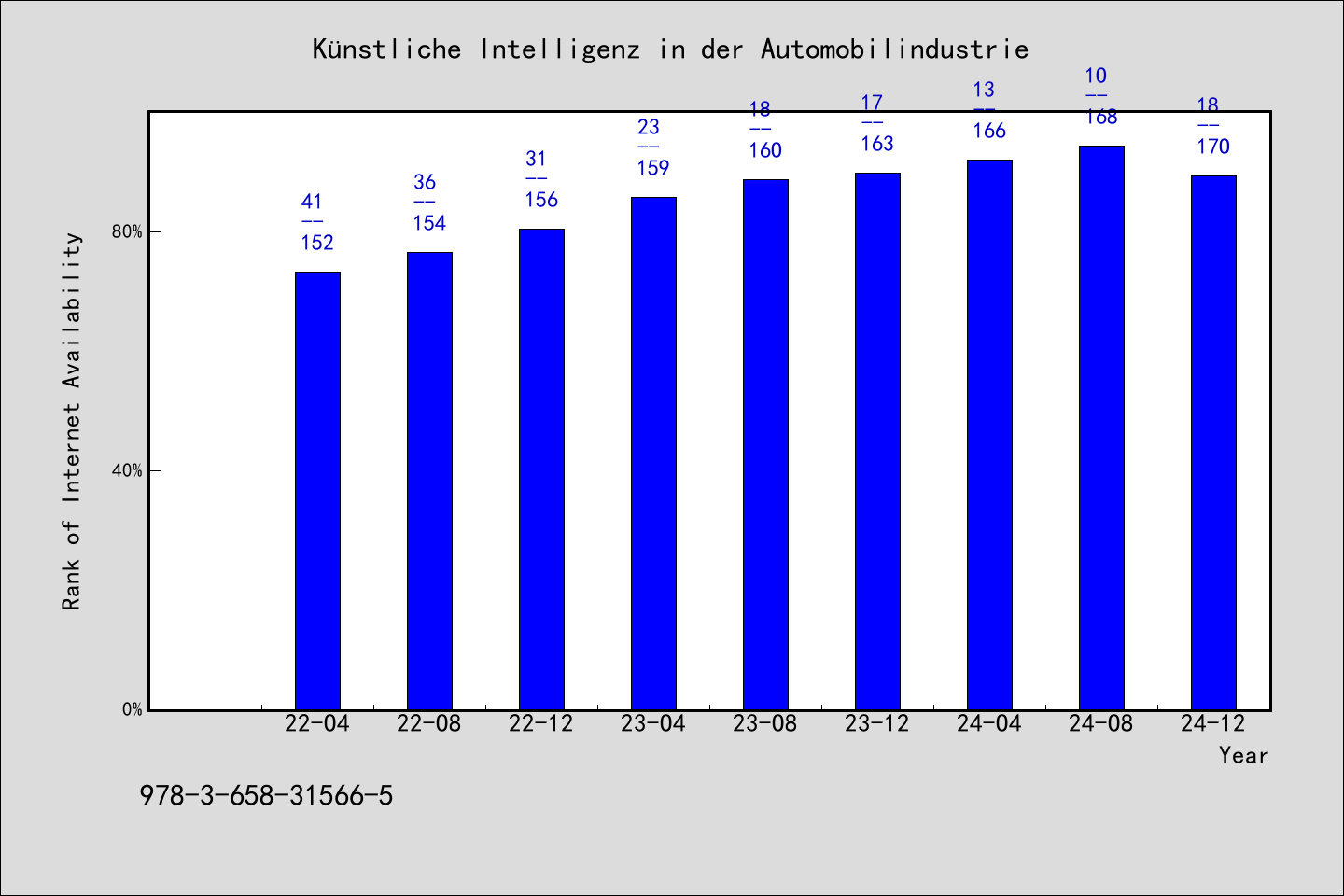Click the value 168 above the 24-08 bar
This screenshot has width=1344, height=896.
1101,117
